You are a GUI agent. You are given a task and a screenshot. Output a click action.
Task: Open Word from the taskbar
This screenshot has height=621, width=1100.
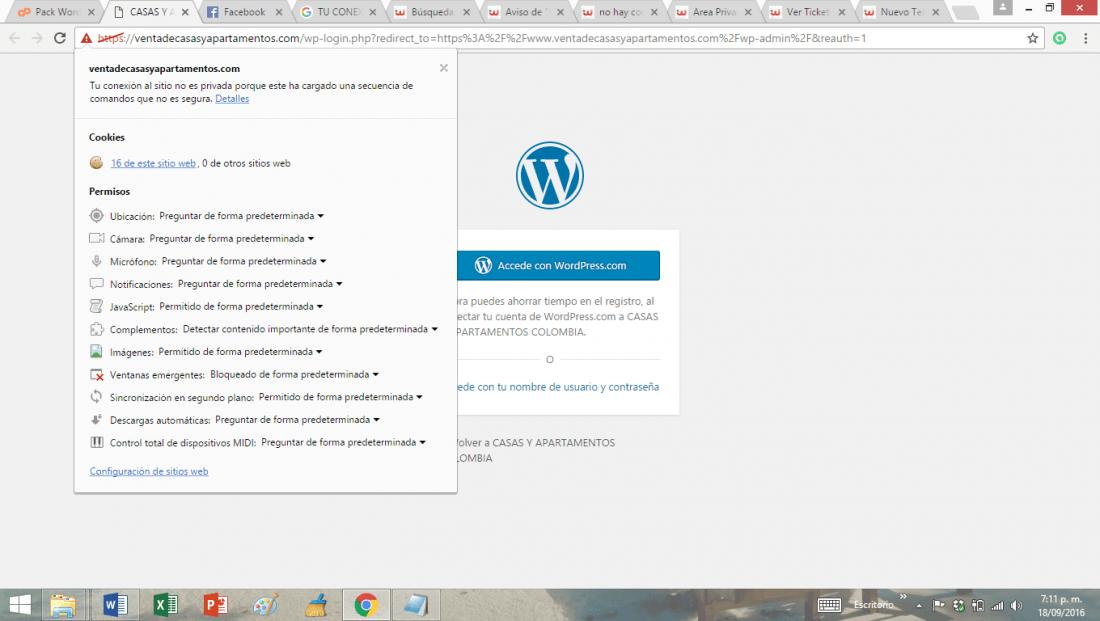click(115, 604)
